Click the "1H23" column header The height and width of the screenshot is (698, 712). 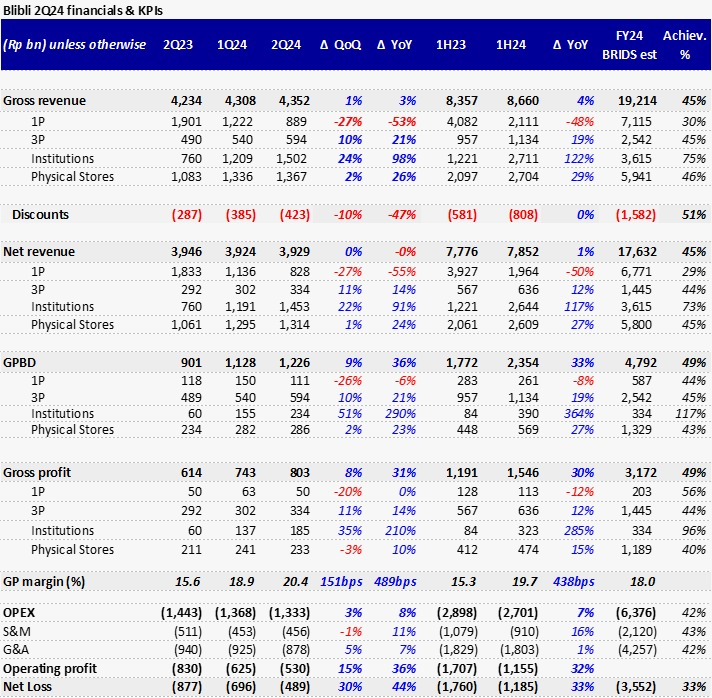(451, 45)
